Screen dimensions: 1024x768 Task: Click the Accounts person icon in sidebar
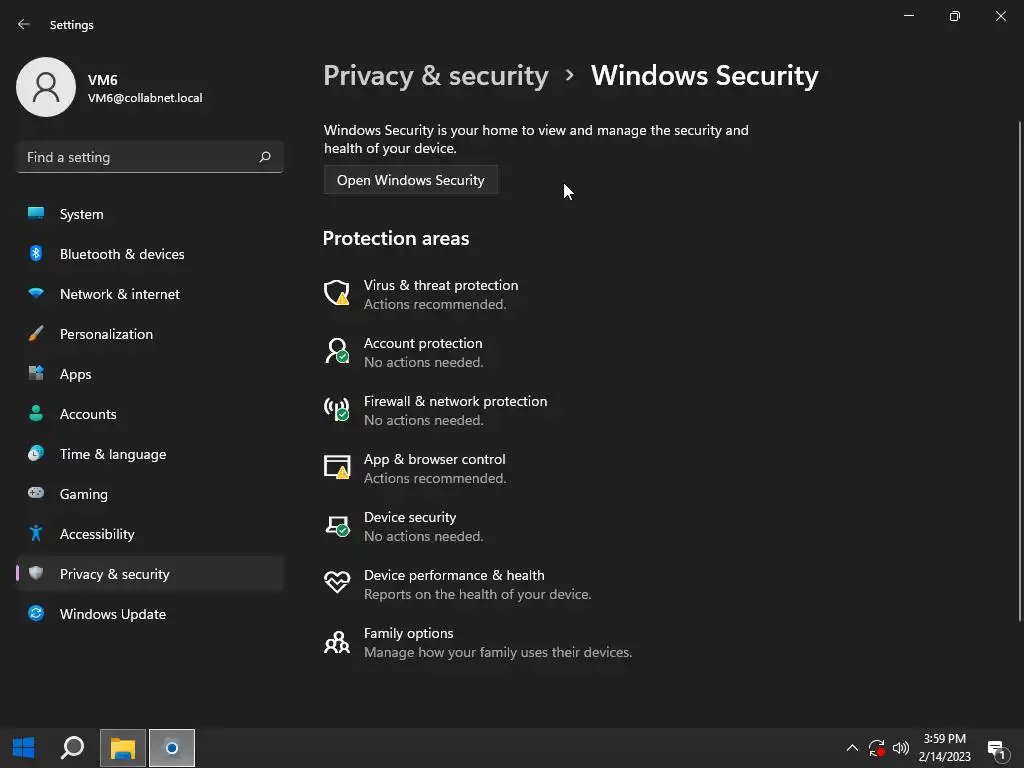tap(36, 413)
